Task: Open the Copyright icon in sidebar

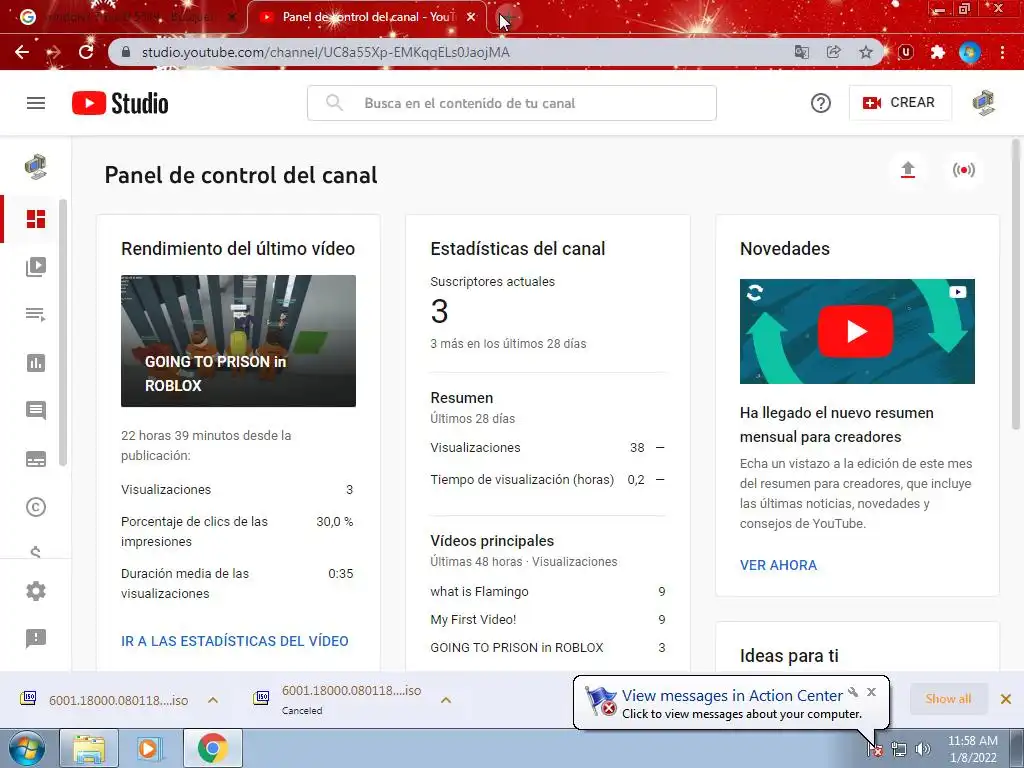Action: (36, 507)
